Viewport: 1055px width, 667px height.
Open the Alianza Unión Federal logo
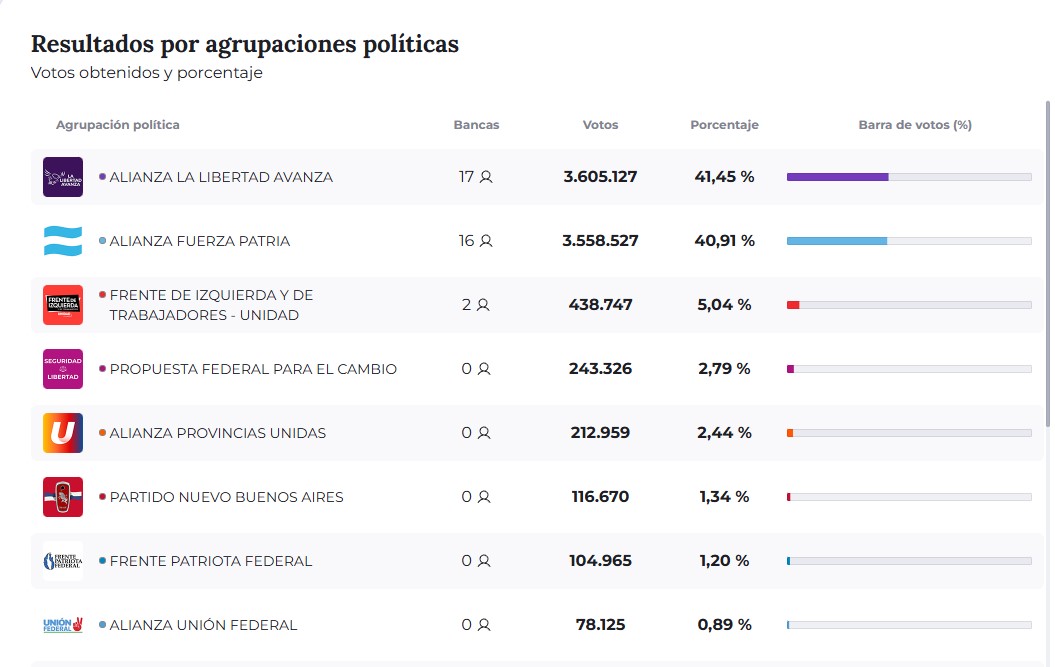pyautogui.click(x=62, y=624)
